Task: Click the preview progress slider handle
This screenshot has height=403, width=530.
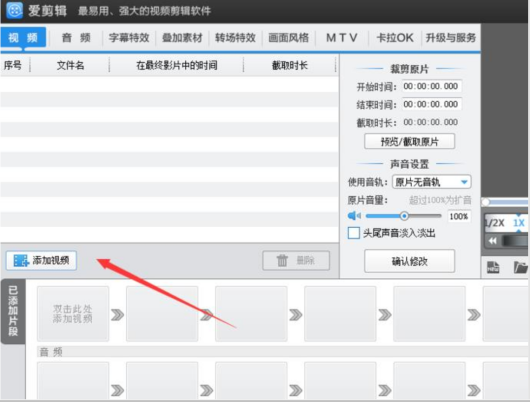Action: coord(486,202)
